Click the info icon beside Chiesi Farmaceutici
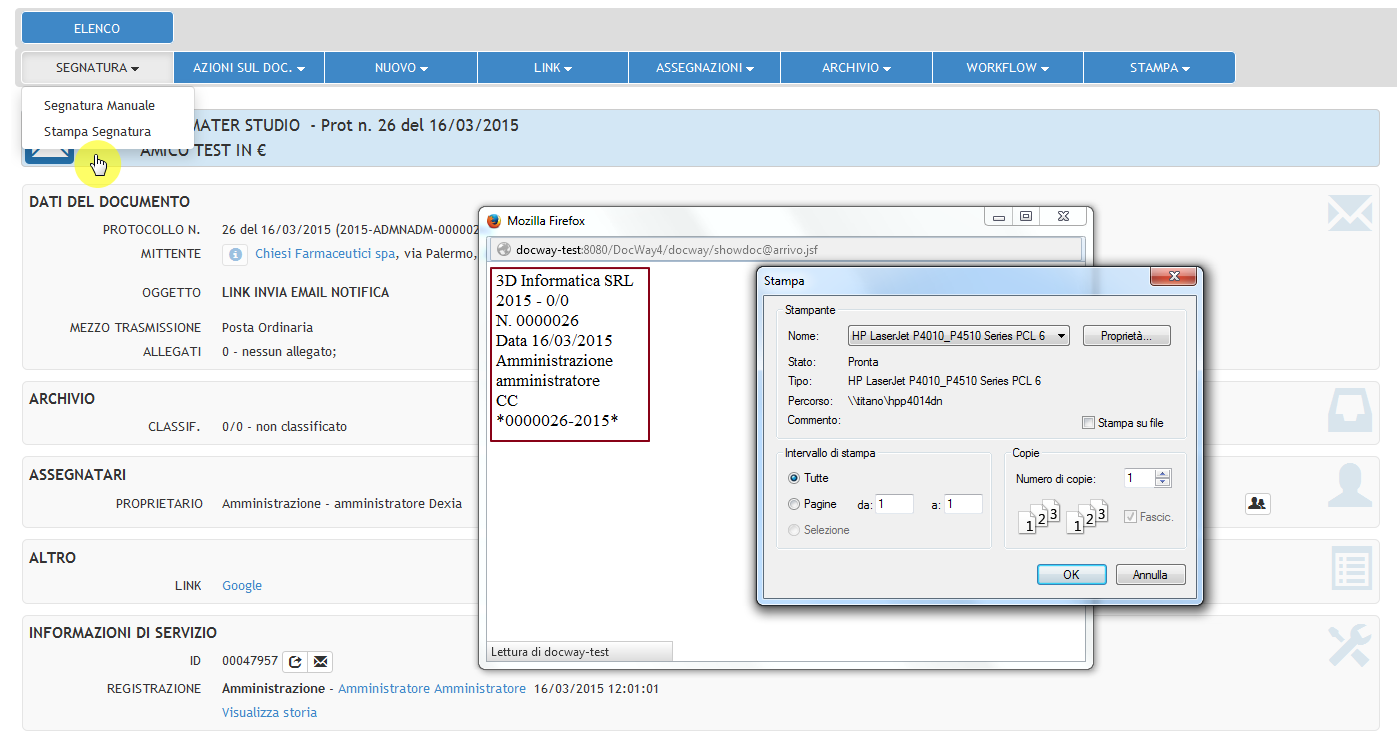 click(x=235, y=255)
